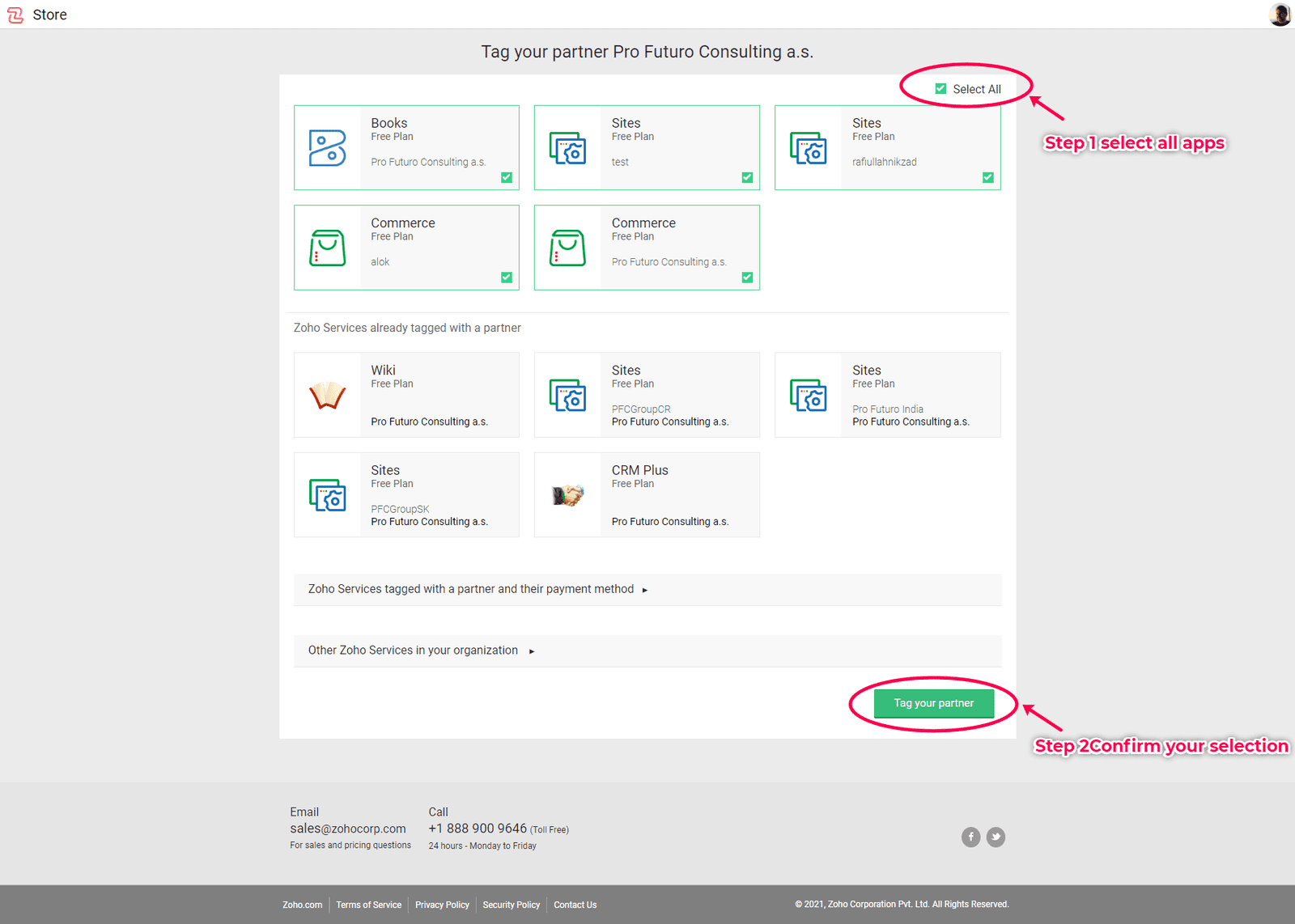
Task: Open the Facebook social icon
Action: coord(970,837)
